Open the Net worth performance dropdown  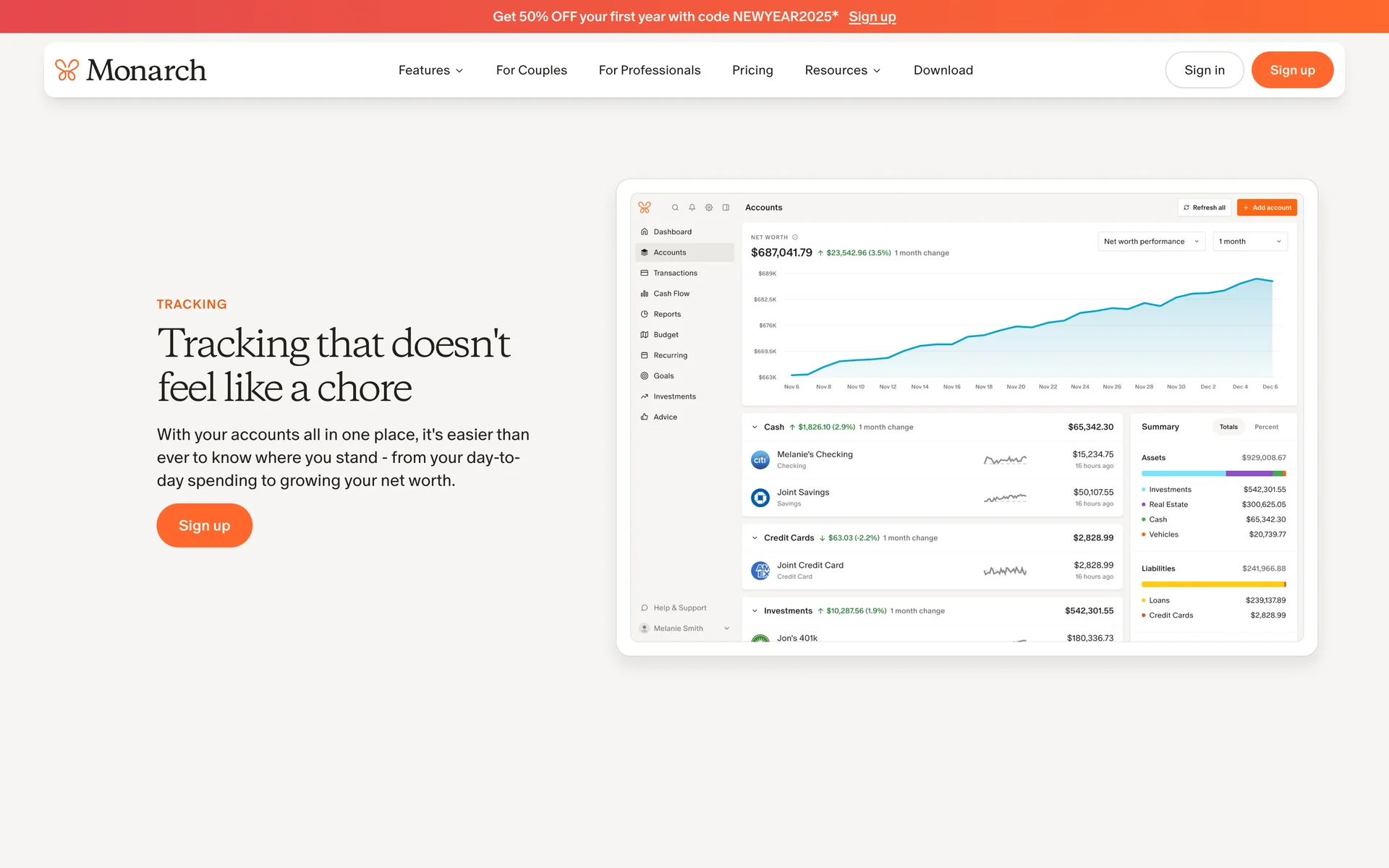[1150, 242]
